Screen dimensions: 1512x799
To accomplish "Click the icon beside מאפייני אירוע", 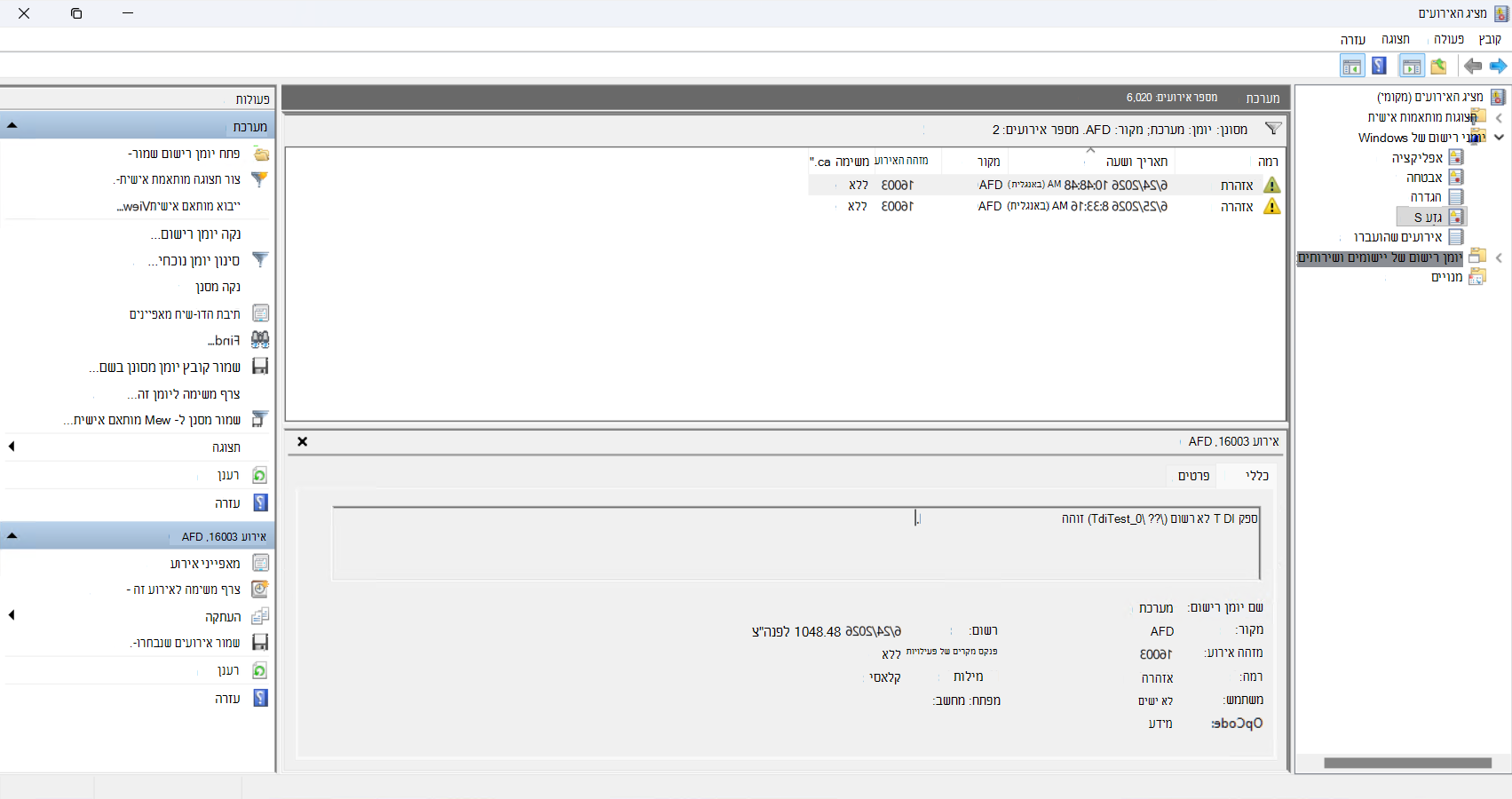I will [261, 563].
